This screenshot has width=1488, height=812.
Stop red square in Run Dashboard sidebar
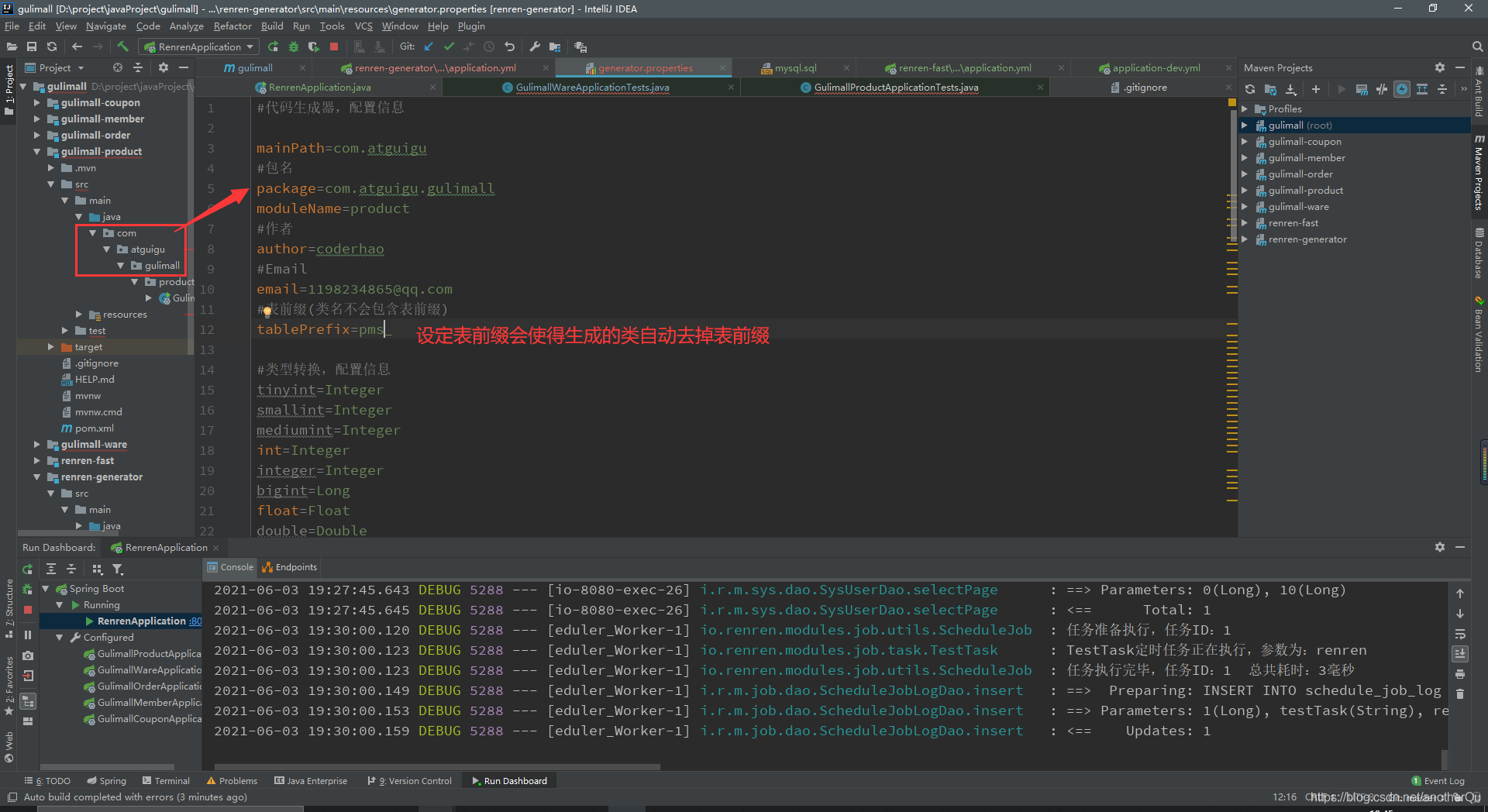click(x=28, y=610)
